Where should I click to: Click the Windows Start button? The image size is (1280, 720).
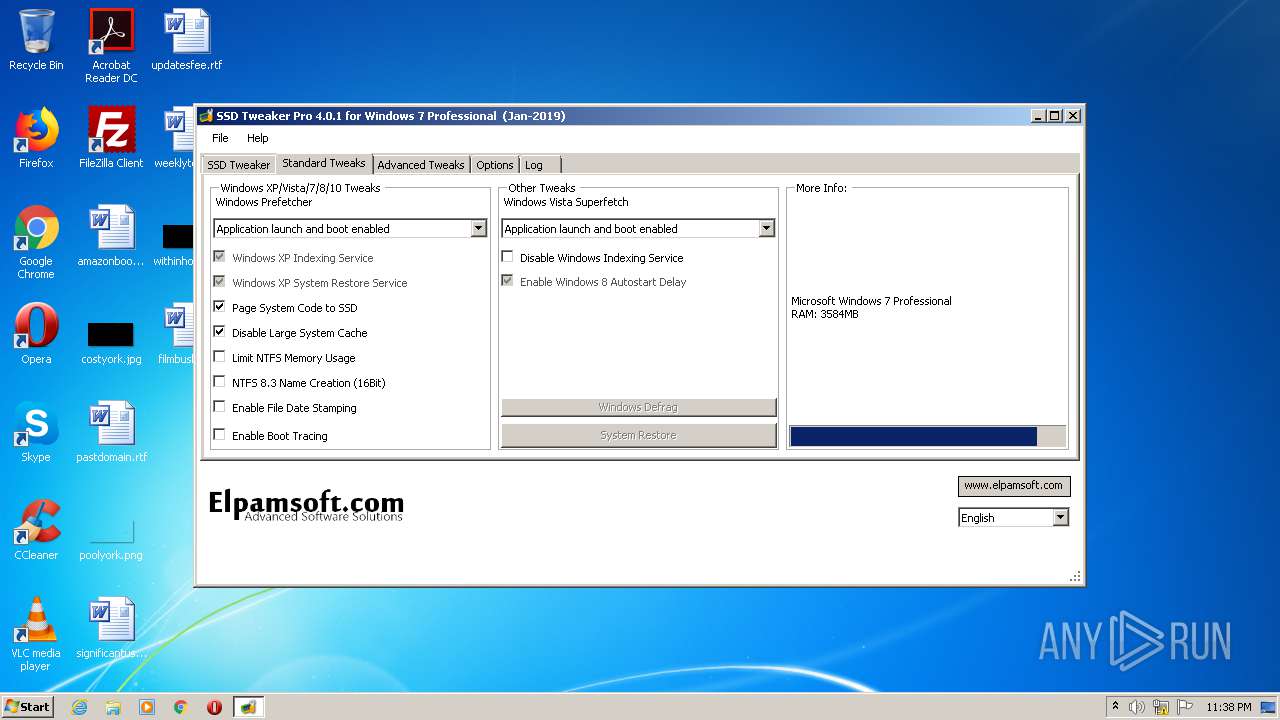tap(28, 707)
